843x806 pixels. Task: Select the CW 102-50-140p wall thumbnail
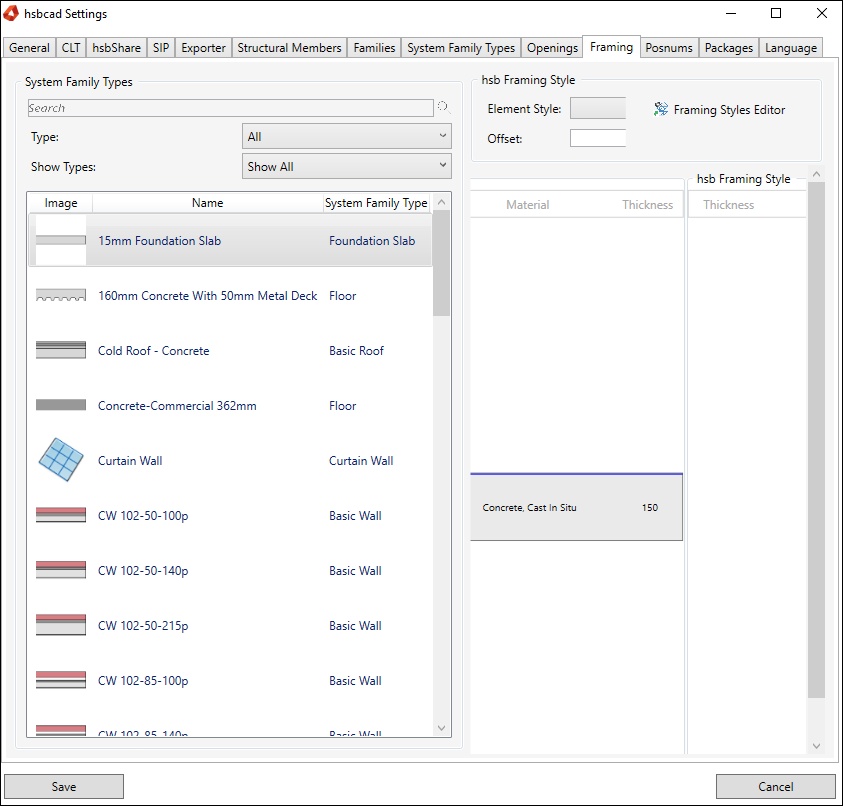tap(61, 569)
